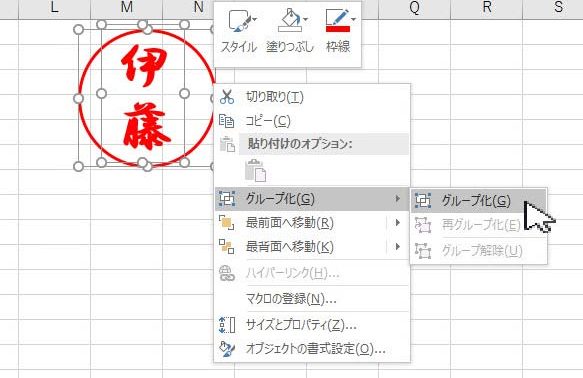Screen dimensions: 583x378
Task: Click the Size and Properties icon
Action: pos(227,325)
